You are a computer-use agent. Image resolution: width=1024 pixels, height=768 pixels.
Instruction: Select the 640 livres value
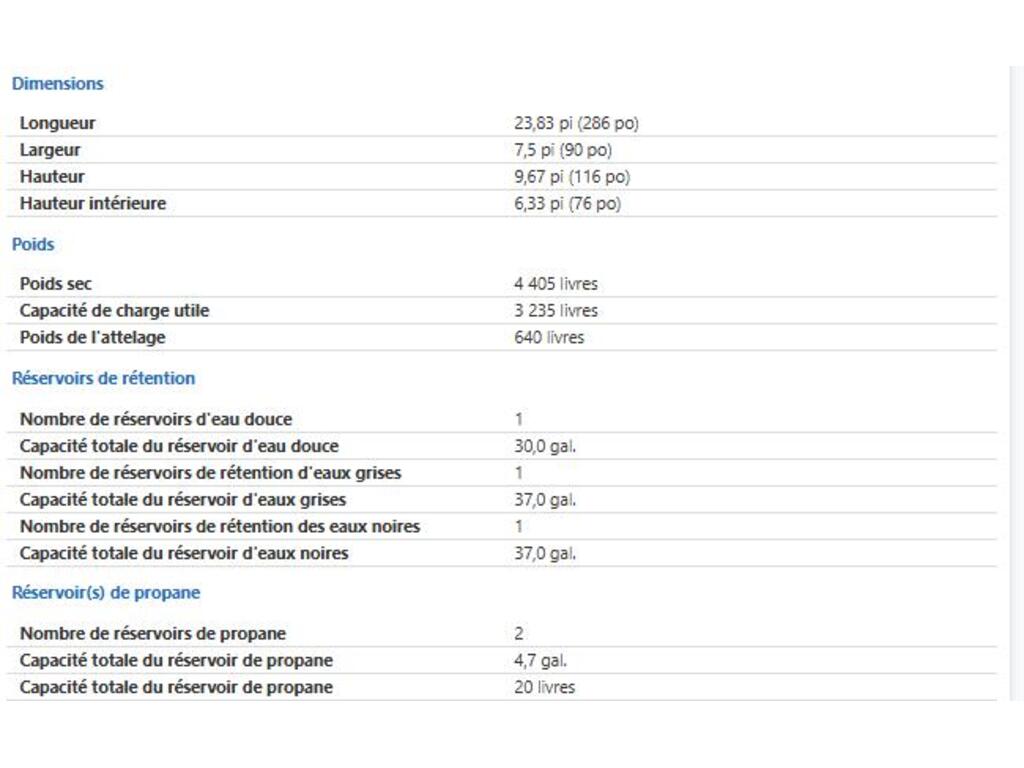pos(549,337)
